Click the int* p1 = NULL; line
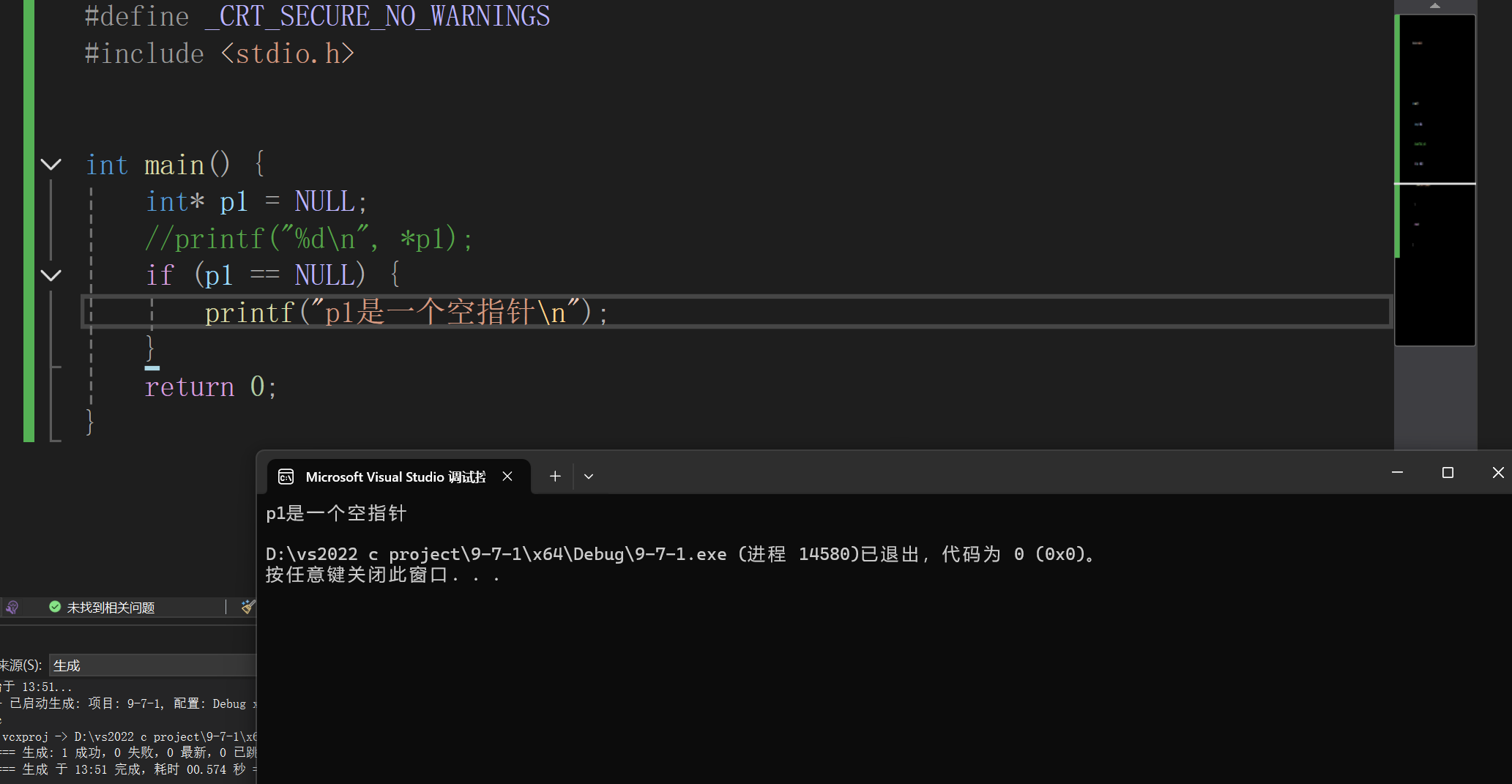1512x784 pixels. click(256, 201)
